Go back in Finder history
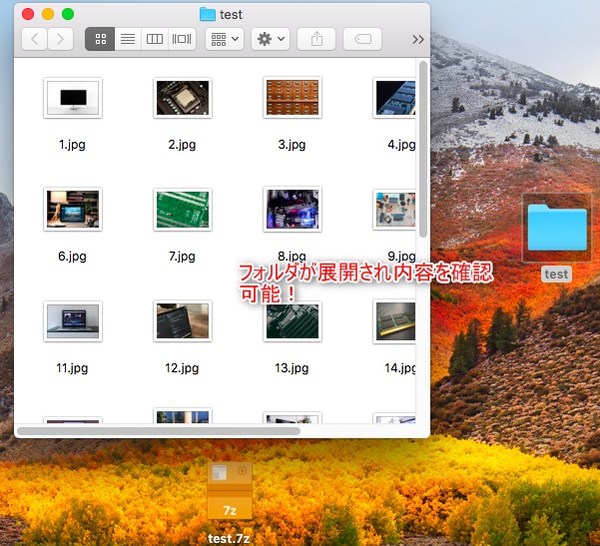Screen dimensions: 600x546 pos(34,39)
